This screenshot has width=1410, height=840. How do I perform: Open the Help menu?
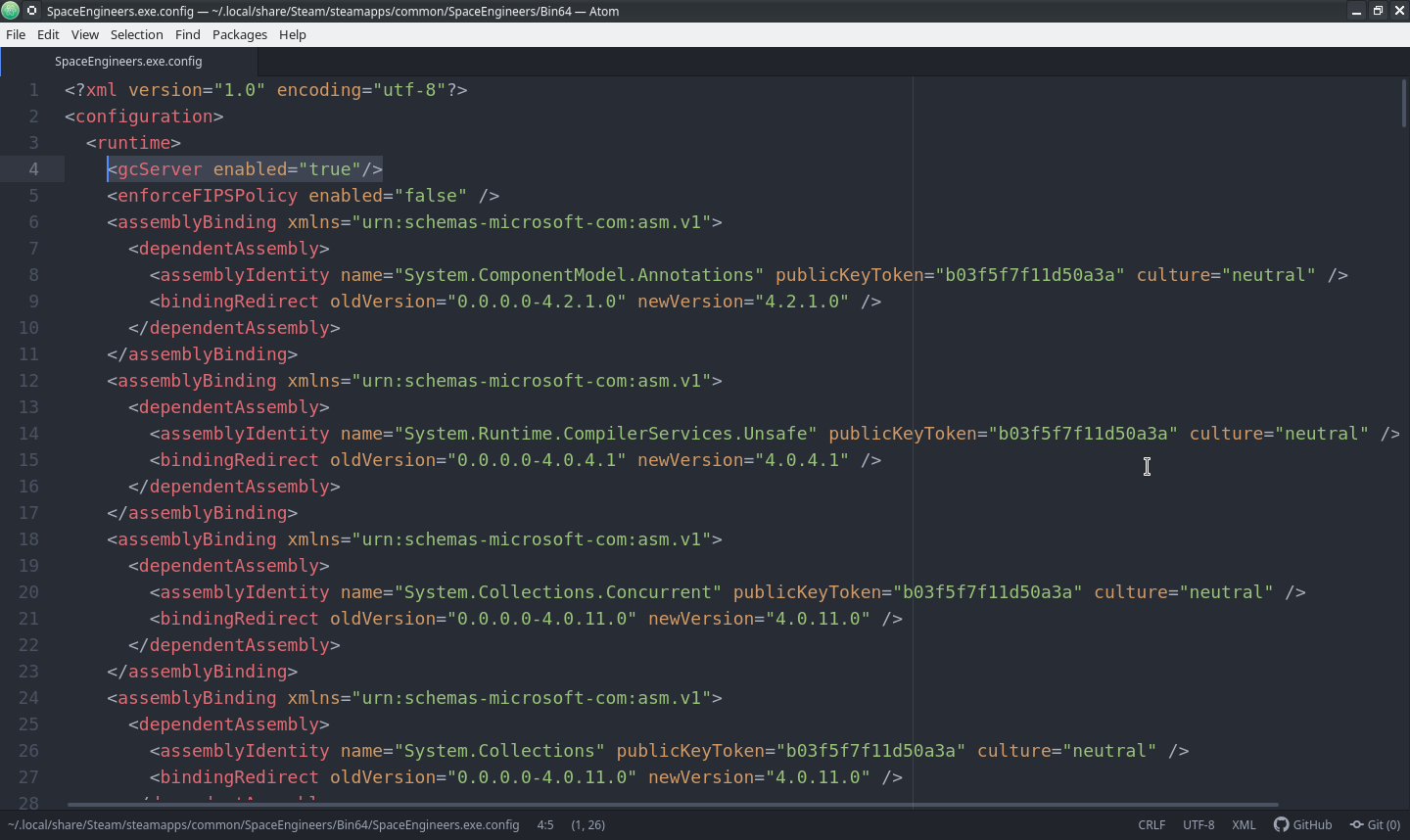[x=292, y=34]
